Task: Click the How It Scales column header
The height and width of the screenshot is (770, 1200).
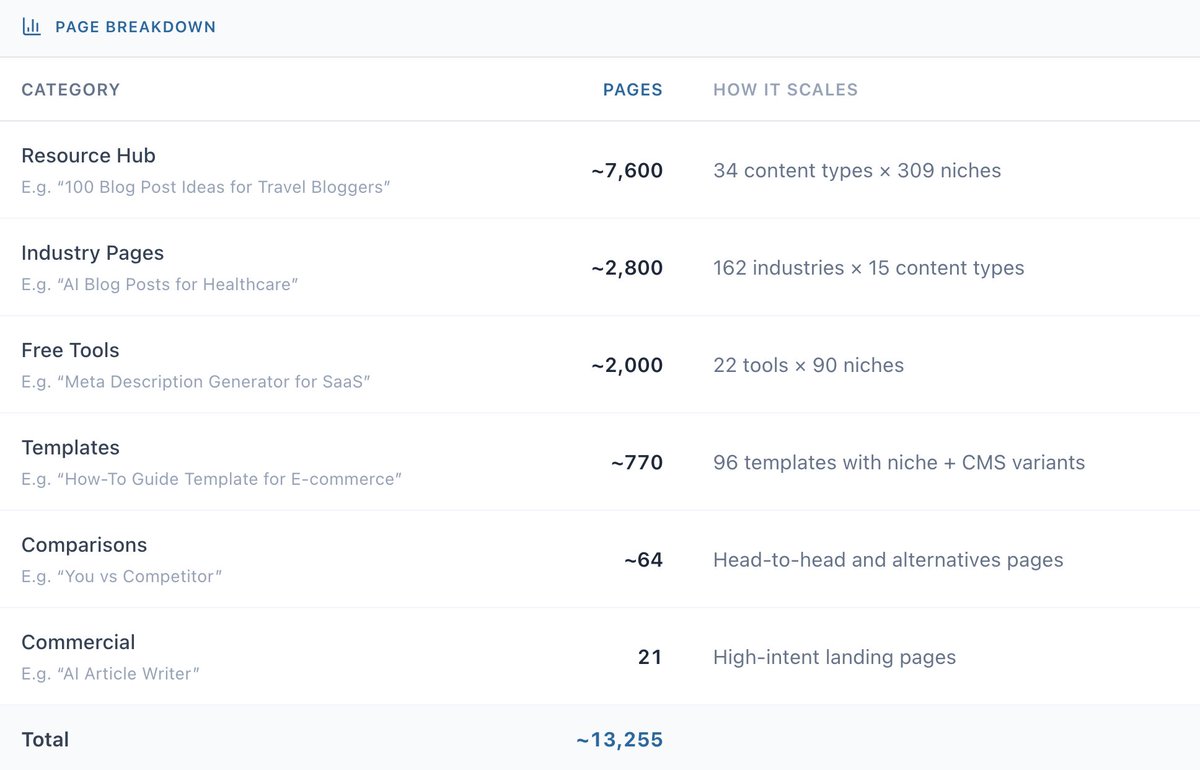Action: (x=785, y=90)
